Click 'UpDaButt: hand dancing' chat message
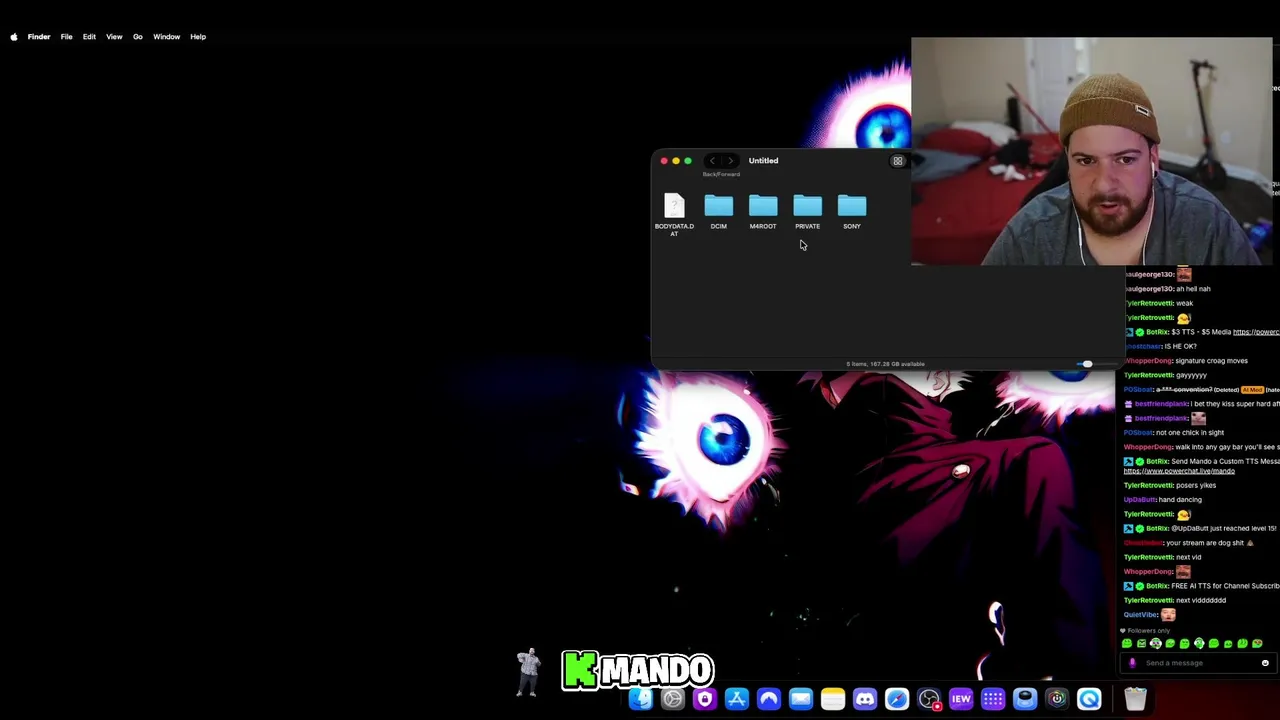Viewport: 1280px width, 720px height. [x=1163, y=500]
